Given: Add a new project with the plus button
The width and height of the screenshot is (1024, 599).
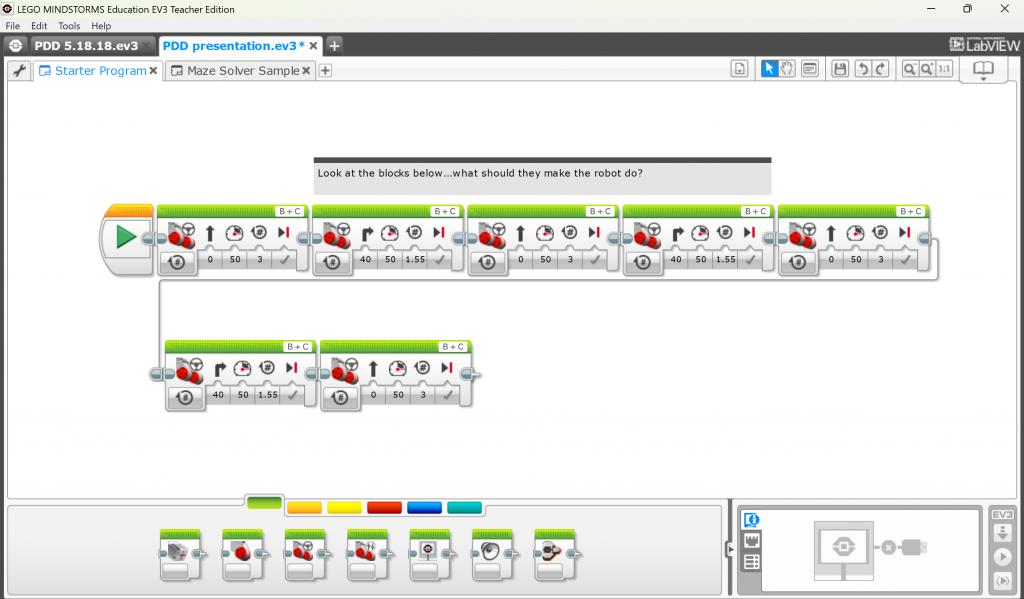Looking at the screenshot, I should 334,46.
